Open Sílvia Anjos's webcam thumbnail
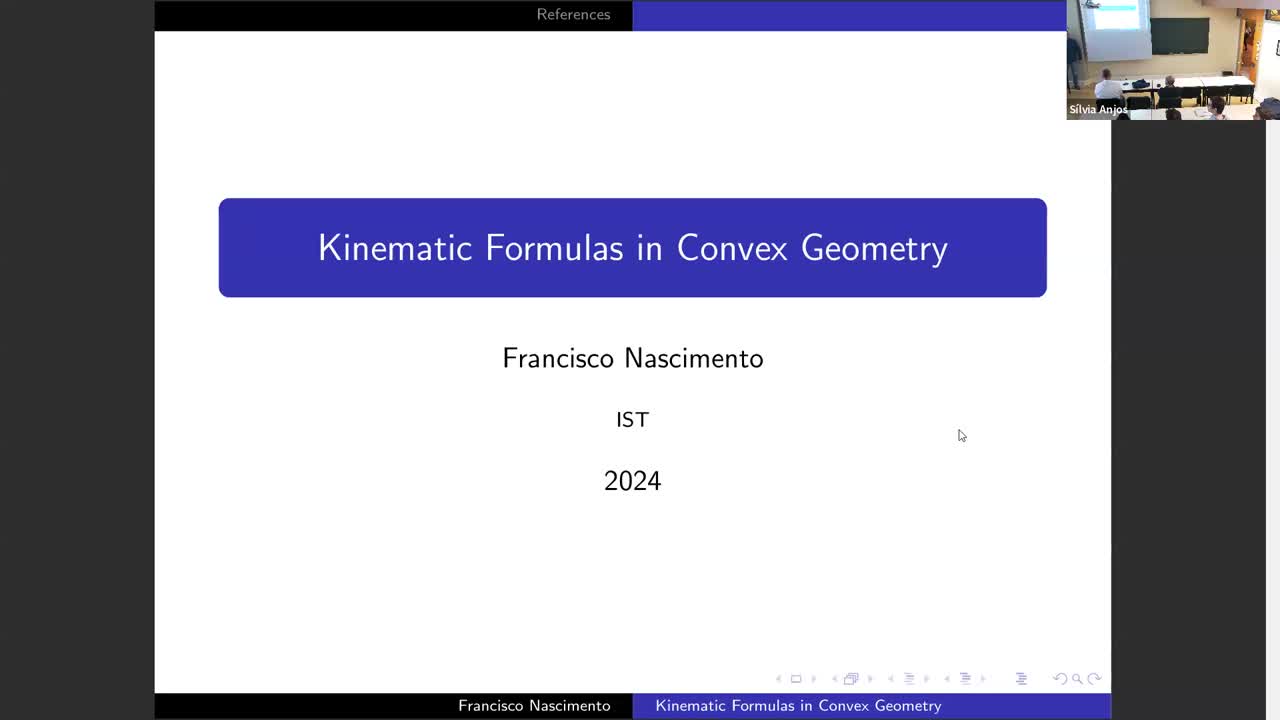Screen dimensions: 1280x720 pos(1170,60)
